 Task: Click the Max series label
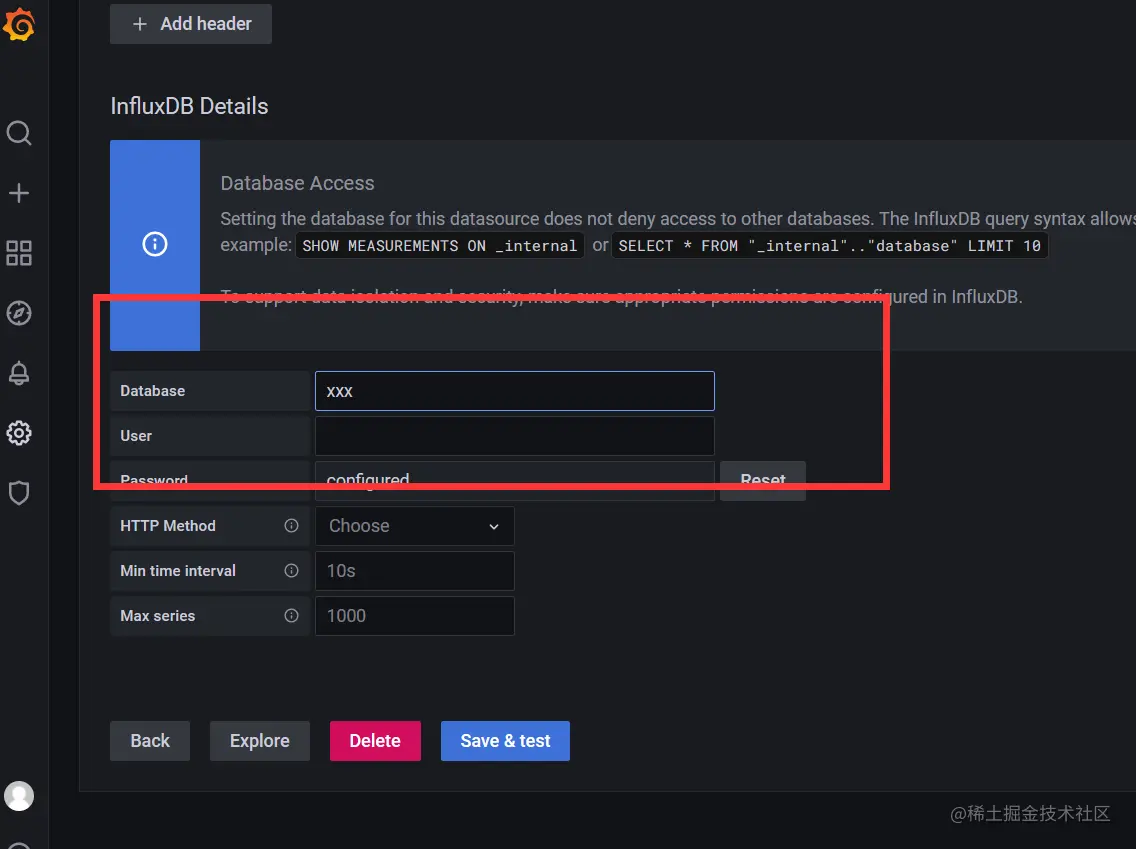click(x=157, y=616)
